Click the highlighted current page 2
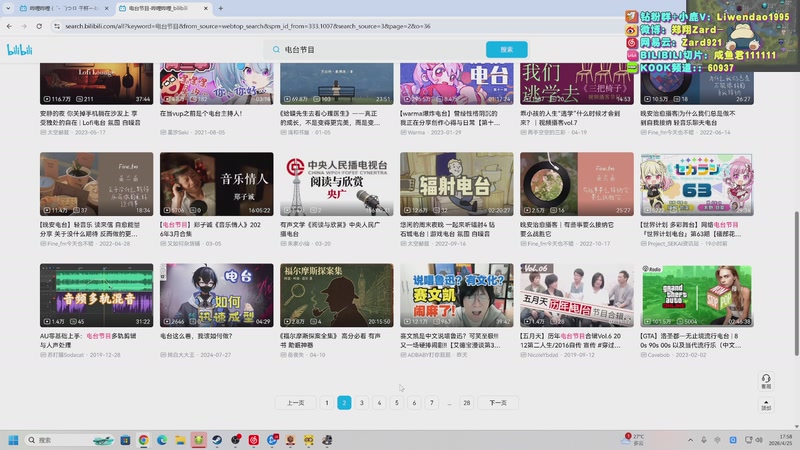800x450 pixels. pyautogui.click(x=344, y=403)
